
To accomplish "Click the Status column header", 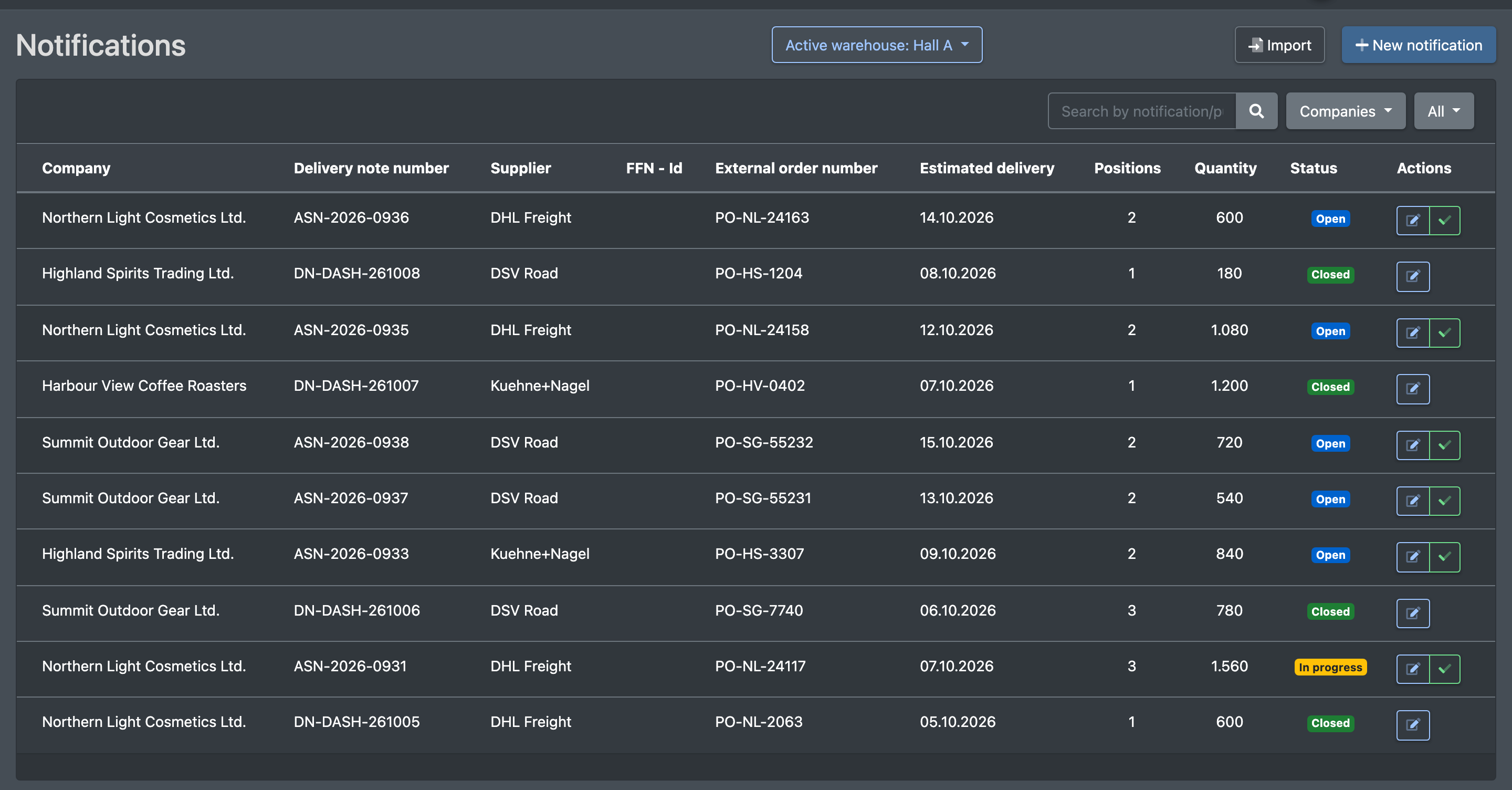I will (x=1313, y=168).
